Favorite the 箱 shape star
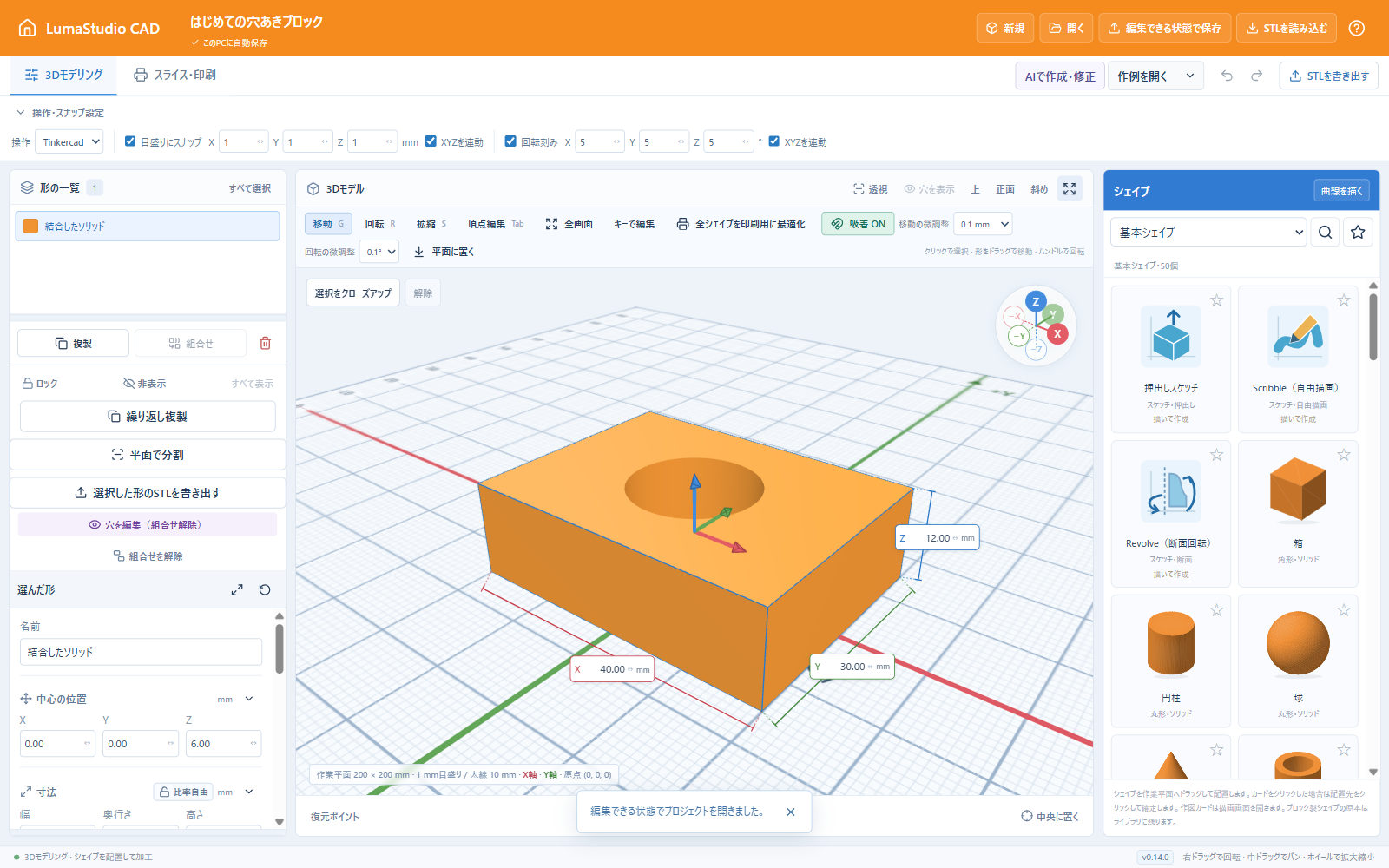This screenshot has width=1389, height=868. click(x=1344, y=455)
